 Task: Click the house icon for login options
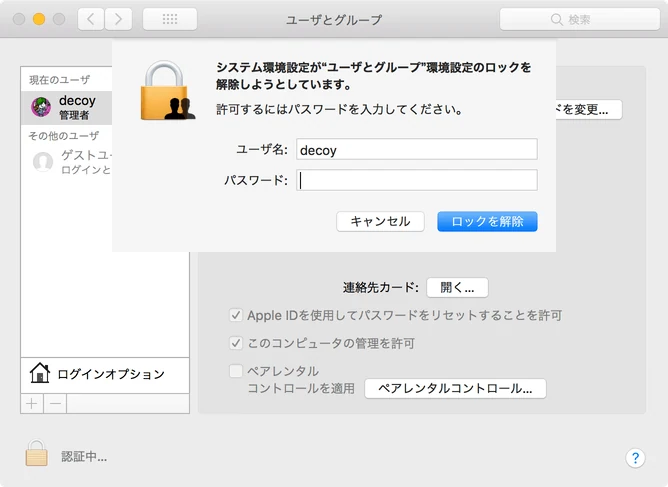tap(40, 373)
